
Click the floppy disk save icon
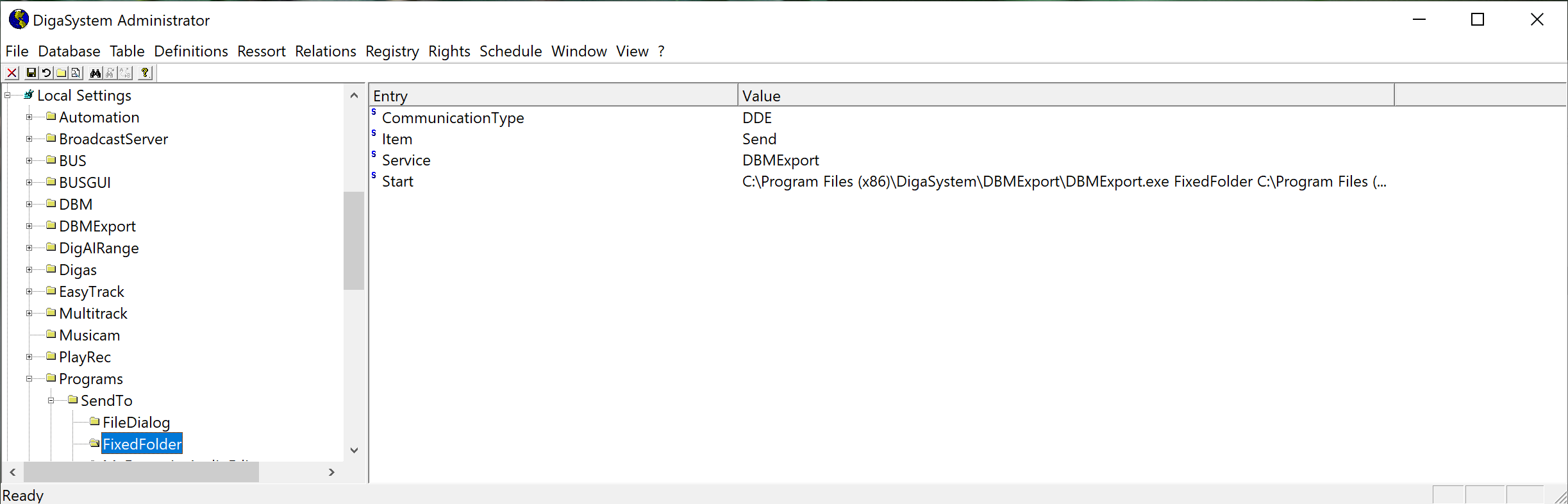coord(31,73)
